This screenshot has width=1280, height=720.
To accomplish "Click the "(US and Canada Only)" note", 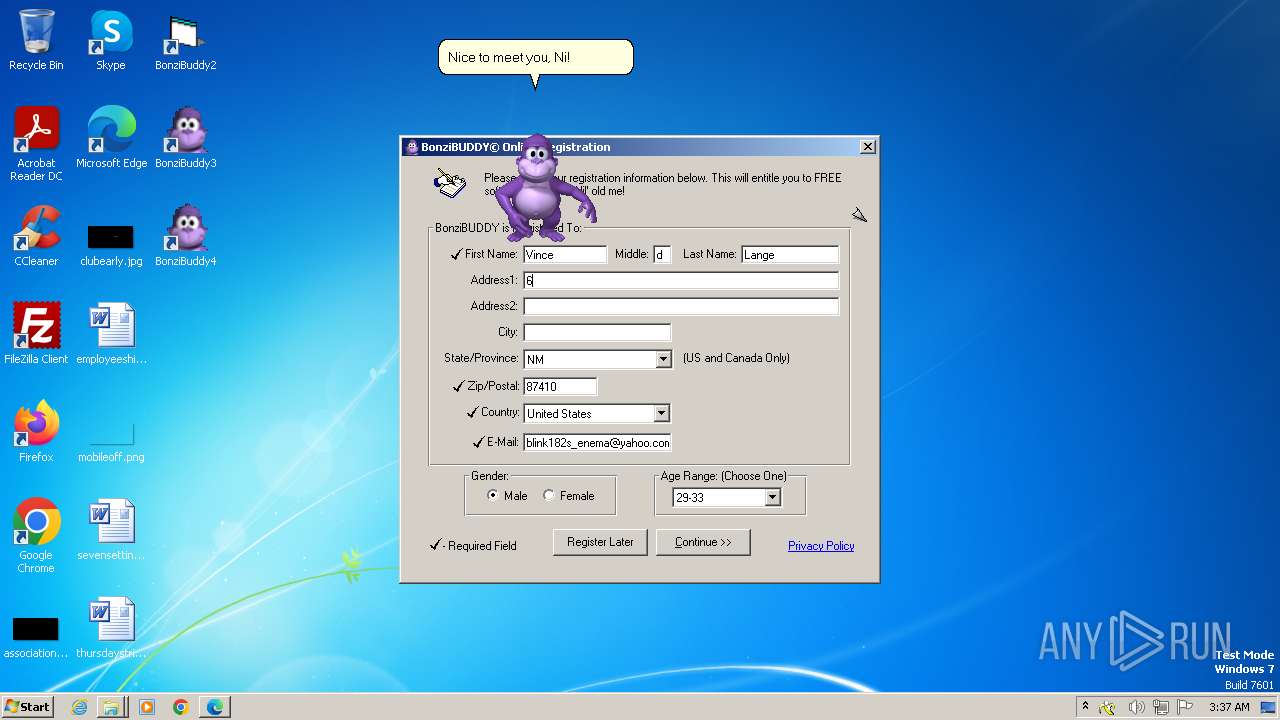I will point(736,358).
